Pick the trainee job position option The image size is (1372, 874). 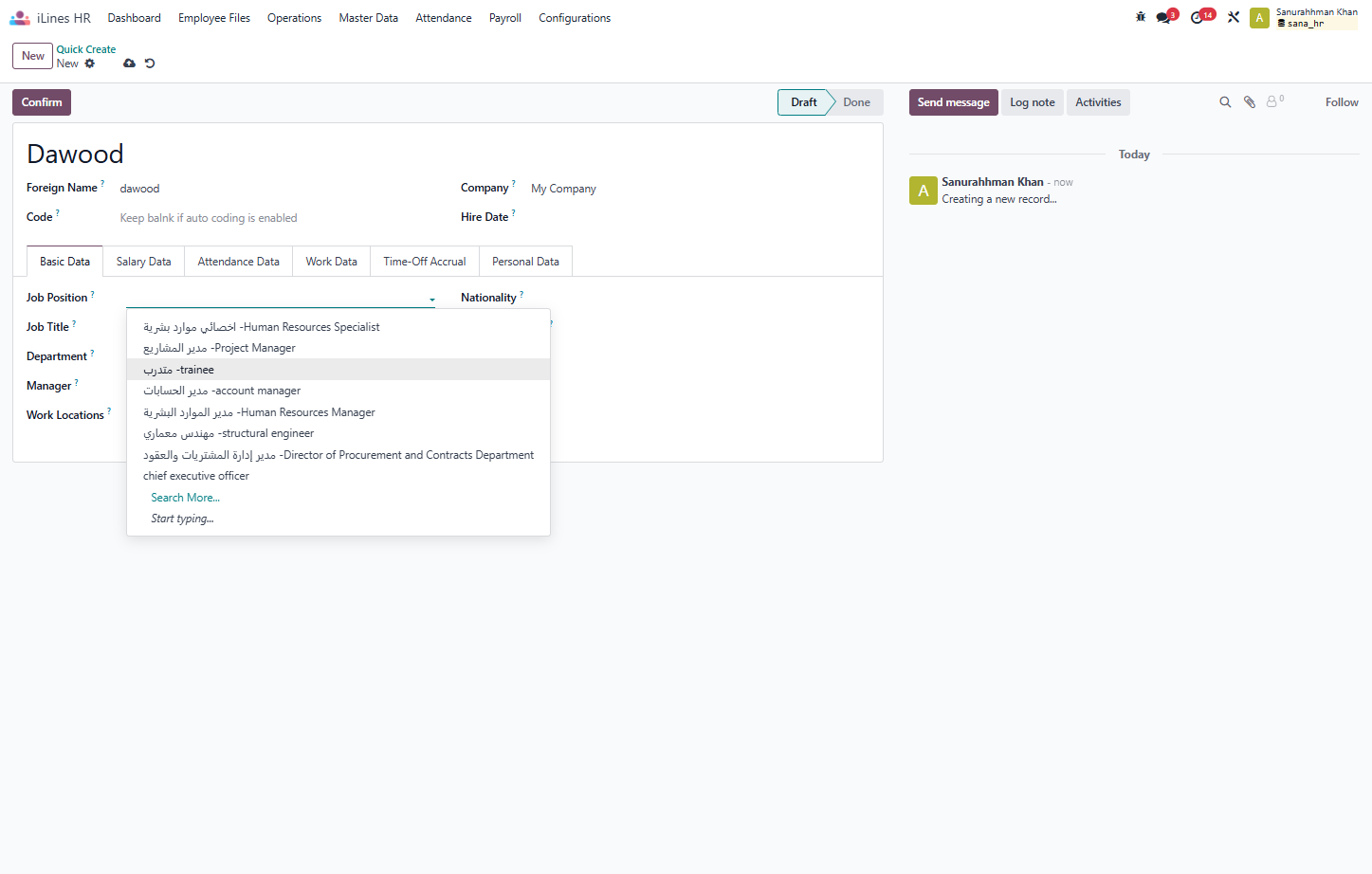tap(338, 370)
